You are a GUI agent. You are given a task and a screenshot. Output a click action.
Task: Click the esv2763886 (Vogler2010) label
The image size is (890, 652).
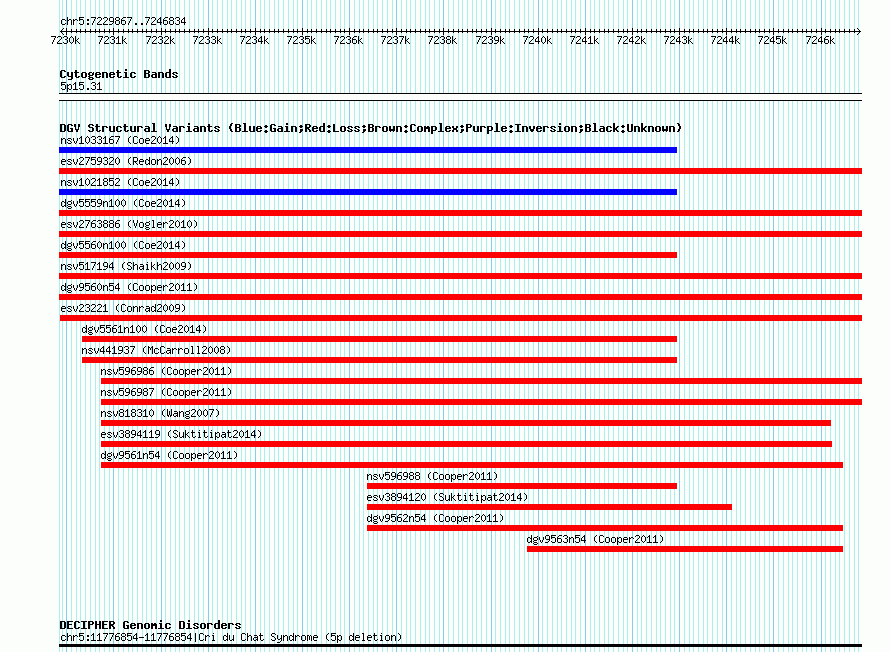coord(129,224)
